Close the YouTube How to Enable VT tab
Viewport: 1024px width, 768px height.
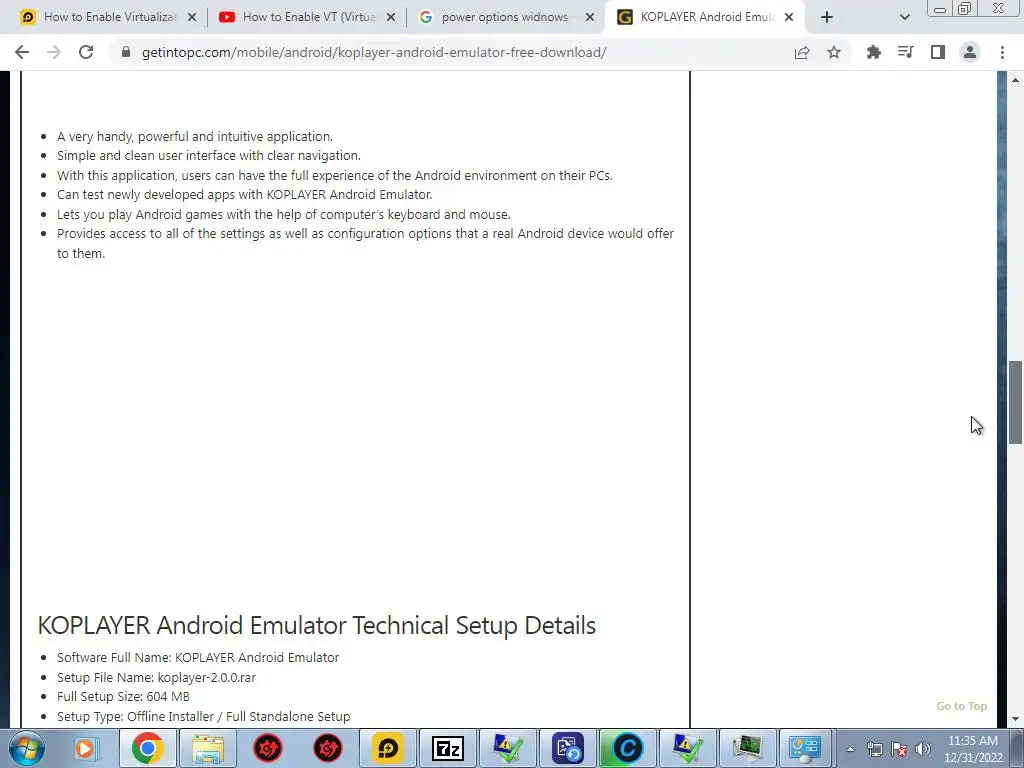click(x=391, y=17)
